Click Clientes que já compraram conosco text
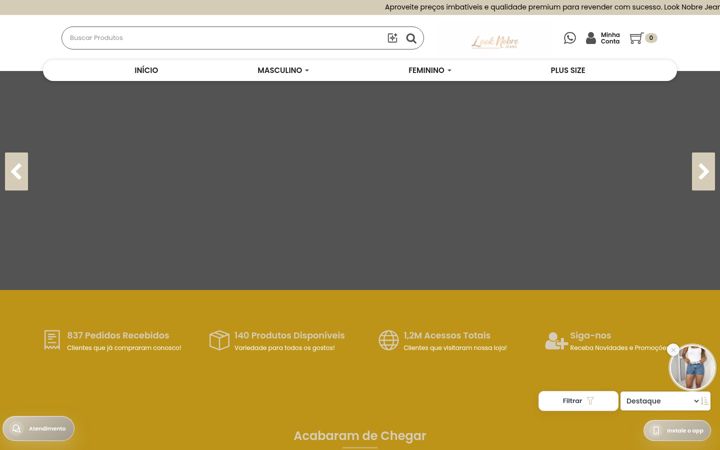The image size is (720, 450). [x=124, y=348]
